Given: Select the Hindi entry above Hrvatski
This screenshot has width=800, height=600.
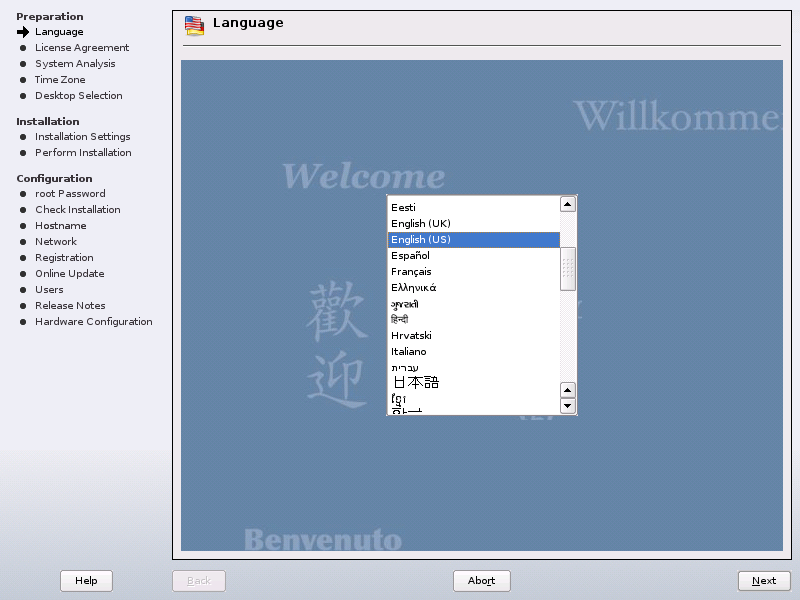Looking at the screenshot, I should [x=473, y=320].
